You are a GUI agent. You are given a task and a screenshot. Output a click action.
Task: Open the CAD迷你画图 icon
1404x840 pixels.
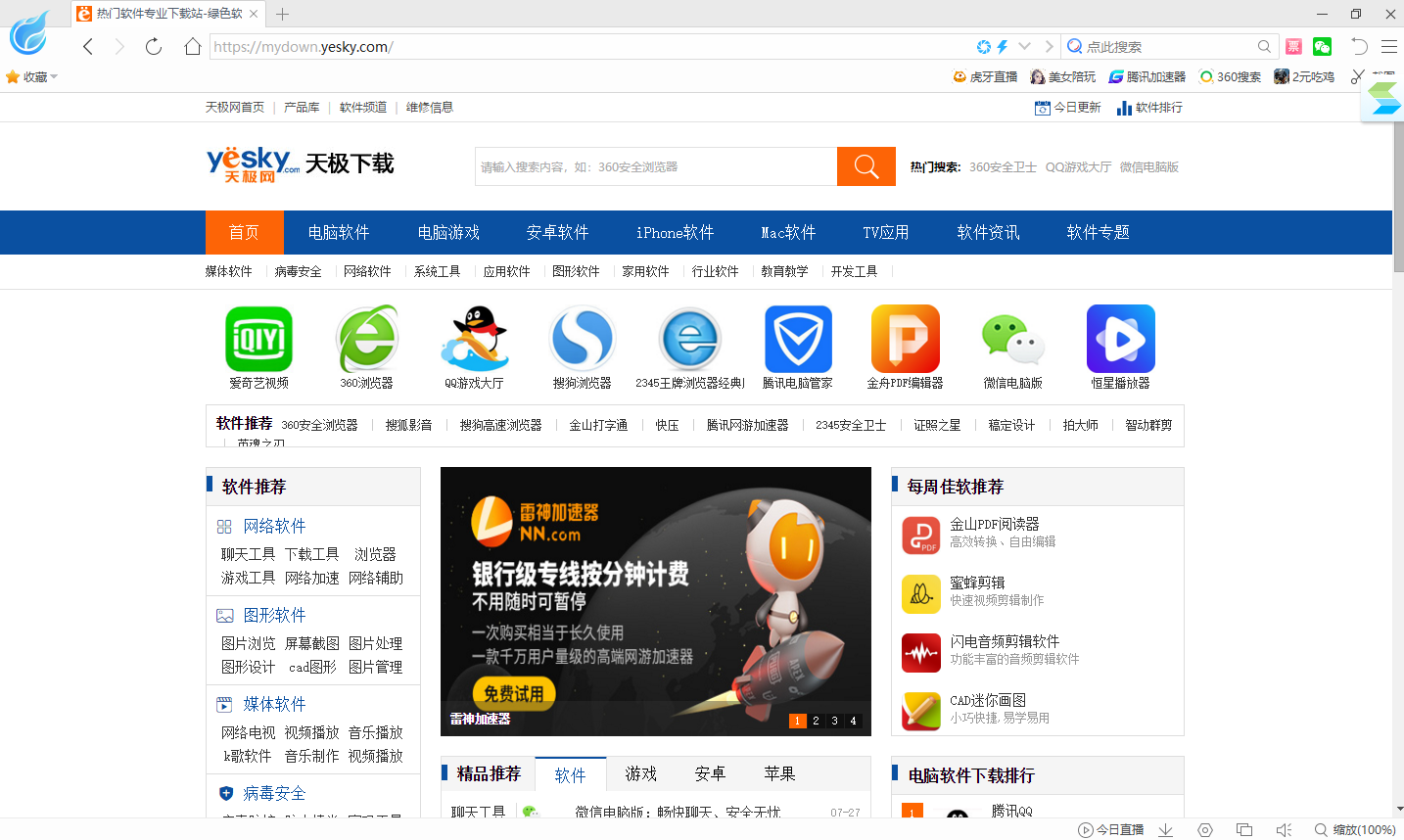click(921, 712)
